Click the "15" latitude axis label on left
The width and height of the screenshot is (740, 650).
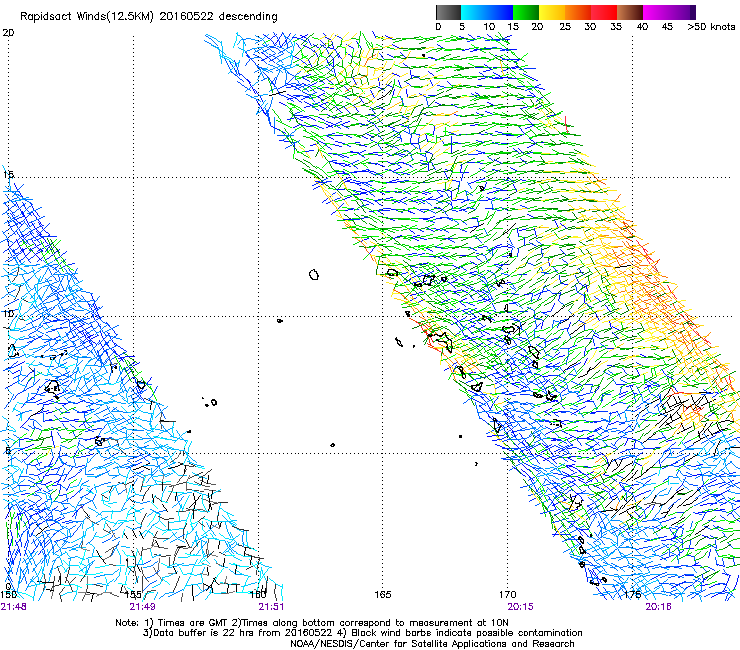click(x=8, y=175)
